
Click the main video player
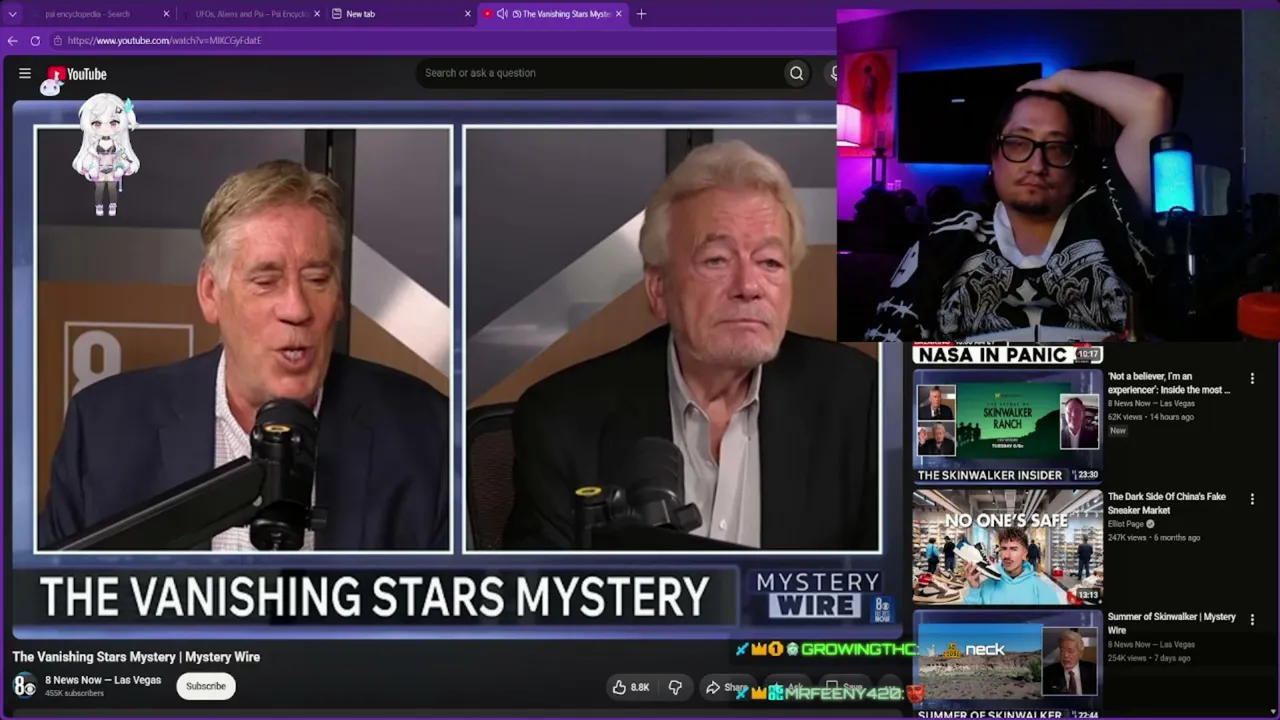click(x=456, y=370)
